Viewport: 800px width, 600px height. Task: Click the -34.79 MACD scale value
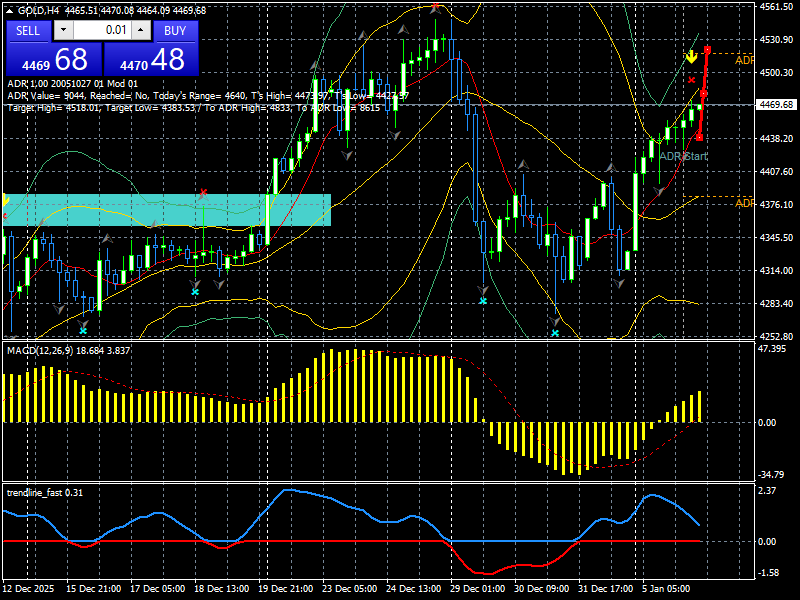tap(771, 474)
